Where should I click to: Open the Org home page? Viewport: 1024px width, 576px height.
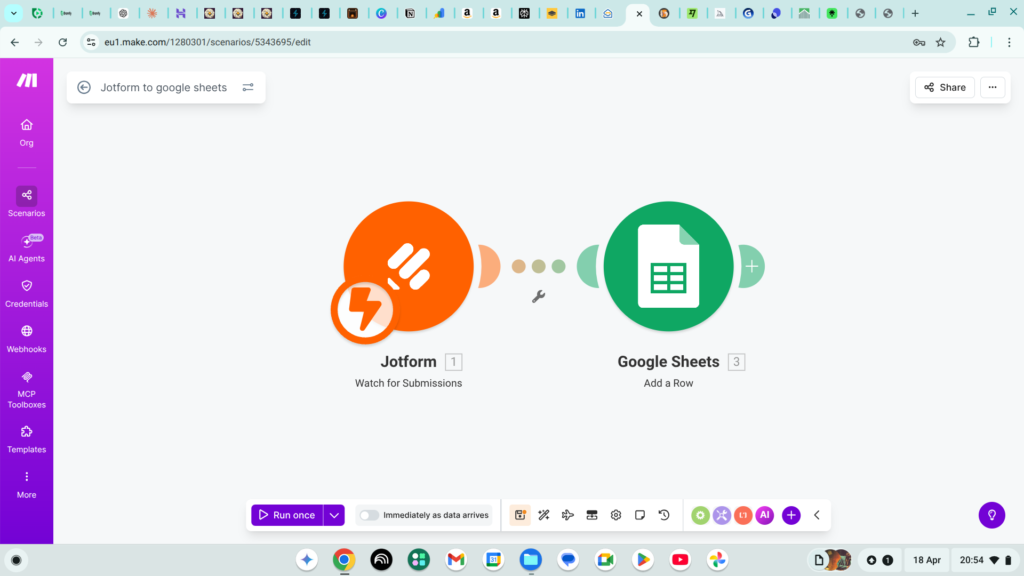click(x=26, y=133)
